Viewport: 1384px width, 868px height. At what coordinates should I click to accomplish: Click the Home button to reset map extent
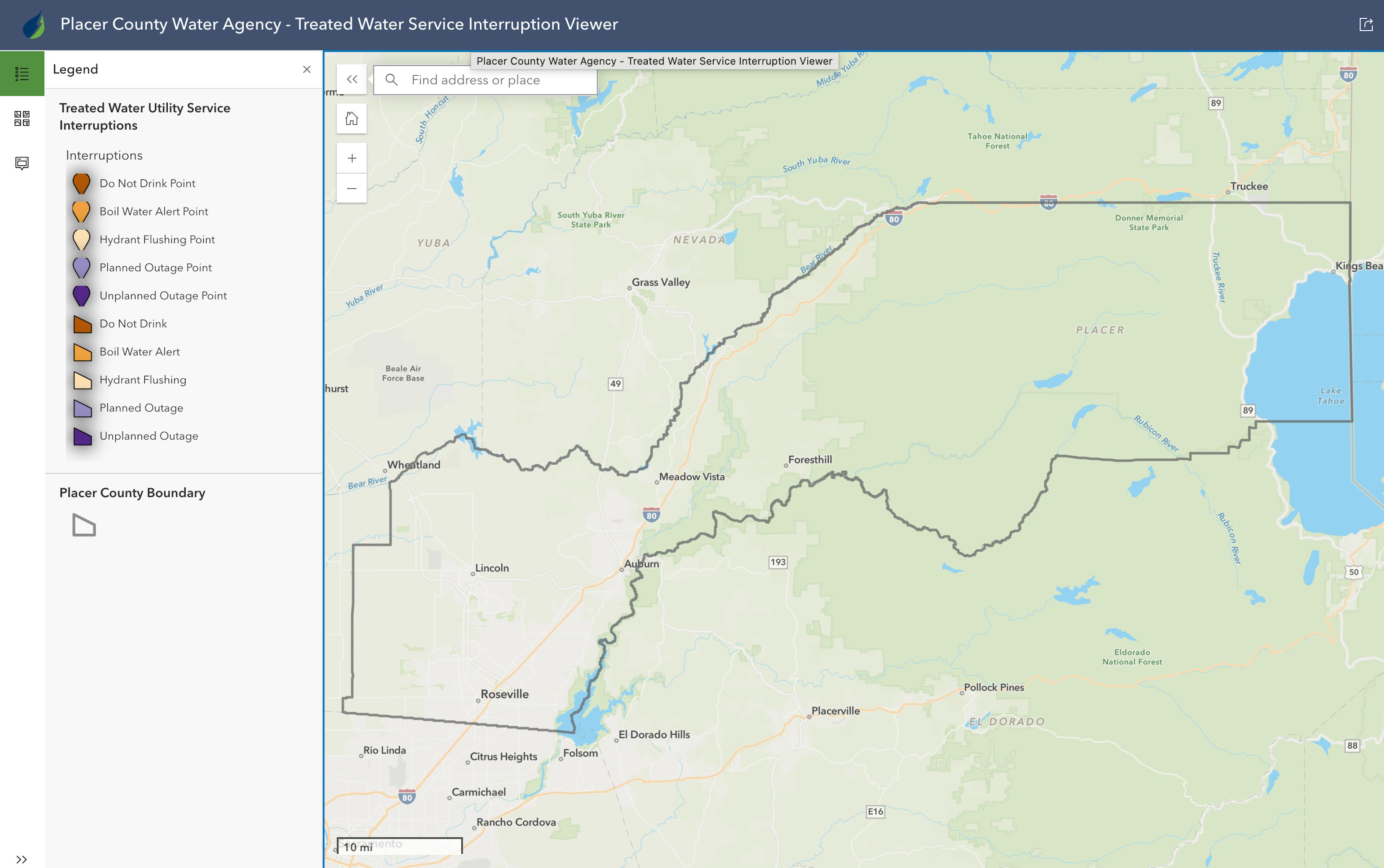pos(351,118)
